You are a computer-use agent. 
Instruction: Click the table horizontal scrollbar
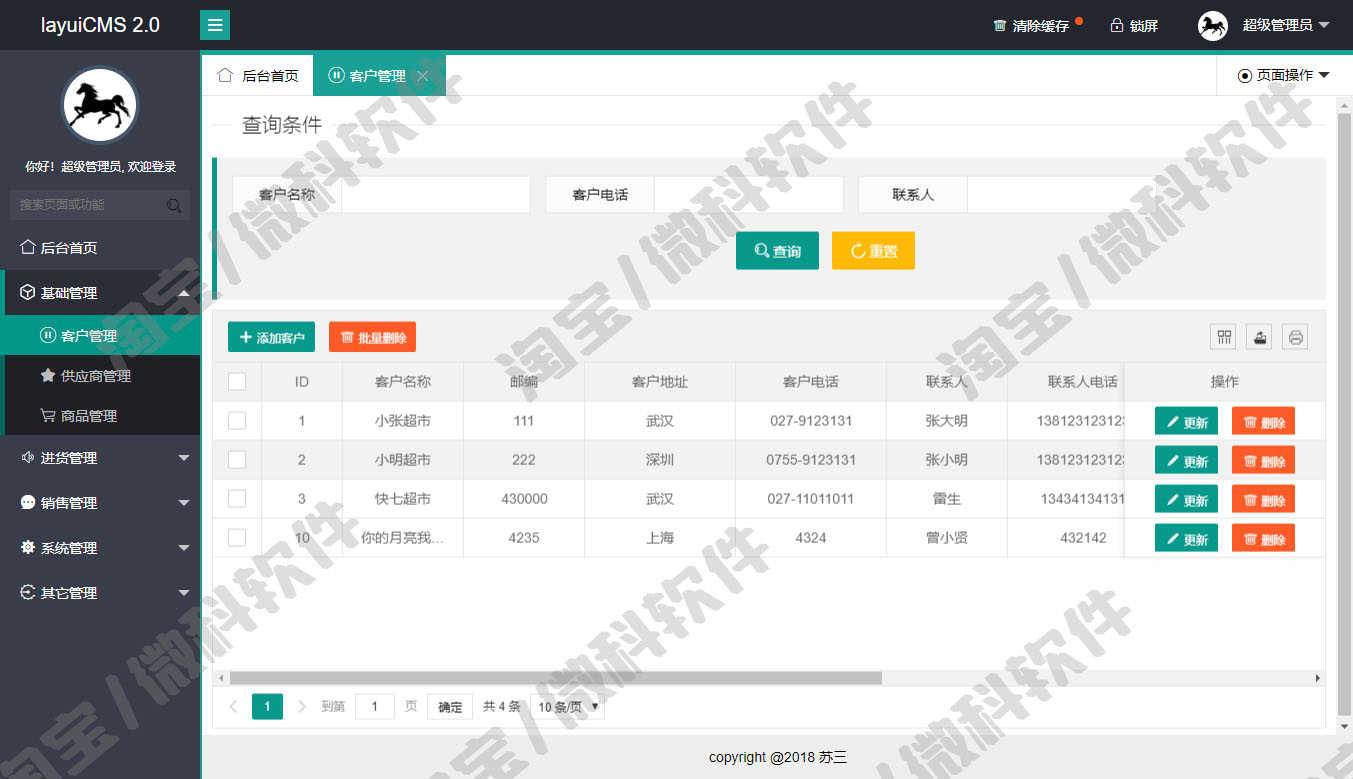coord(556,678)
